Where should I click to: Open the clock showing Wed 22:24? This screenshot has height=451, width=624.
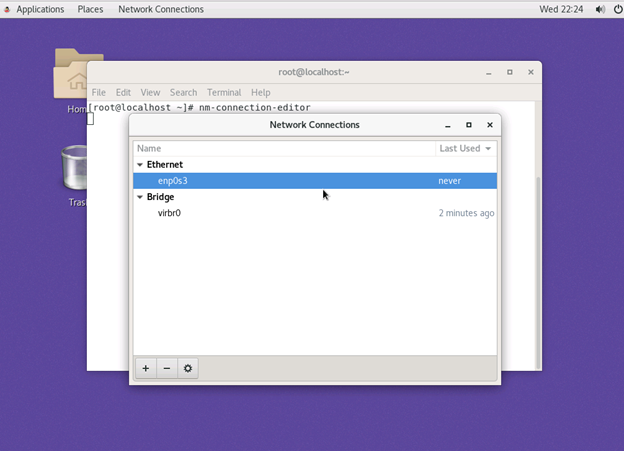(x=561, y=9)
